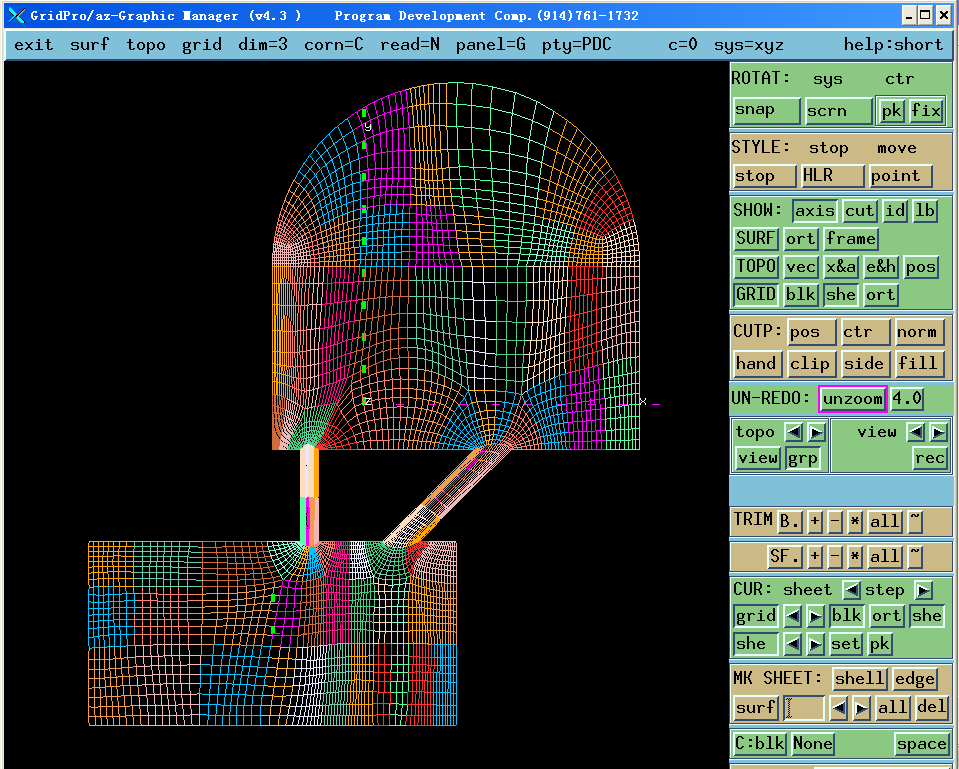Open the dim=3 option in top bar
Screen dimensions: 959x769
point(263,45)
